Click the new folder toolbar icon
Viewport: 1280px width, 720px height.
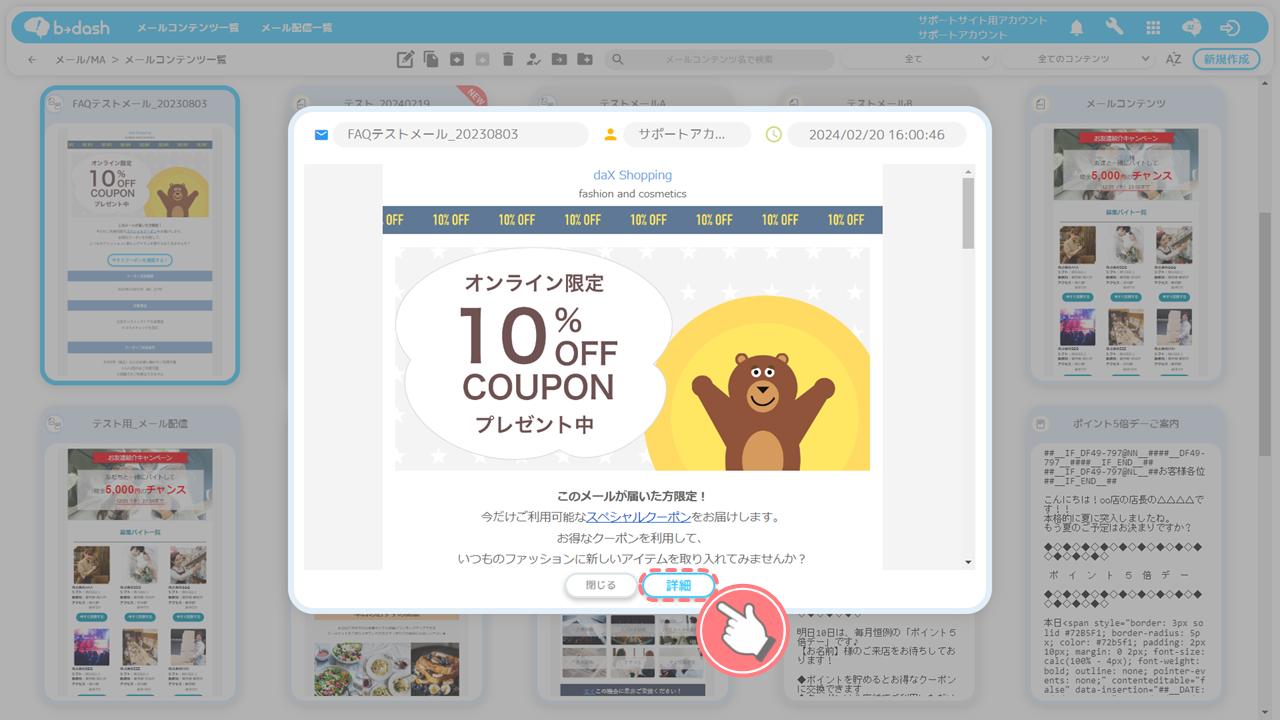click(585, 60)
